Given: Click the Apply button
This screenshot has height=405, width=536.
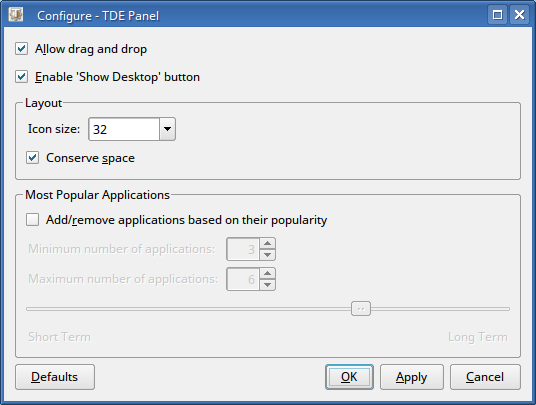Looking at the screenshot, I should [x=412, y=377].
